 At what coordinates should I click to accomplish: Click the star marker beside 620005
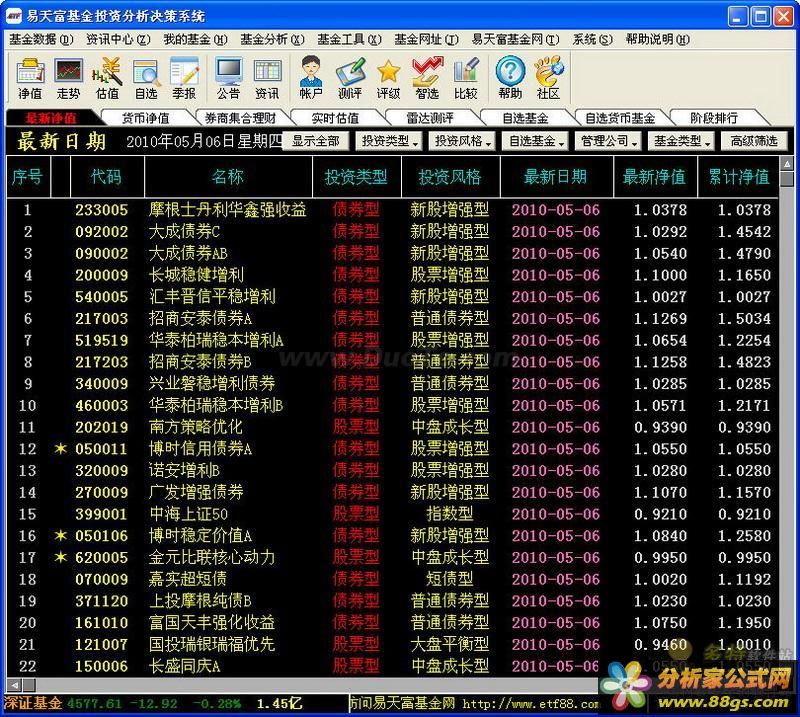[61, 557]
